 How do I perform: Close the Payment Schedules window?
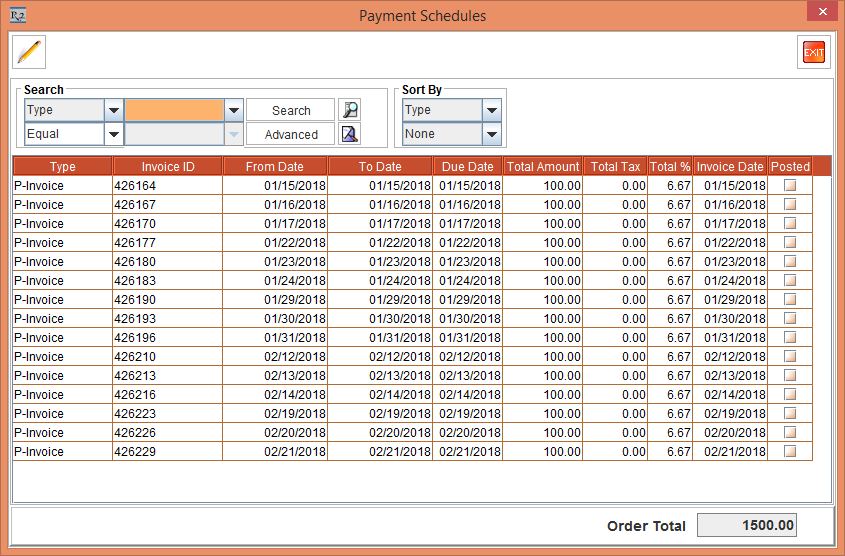coord(822,13)
